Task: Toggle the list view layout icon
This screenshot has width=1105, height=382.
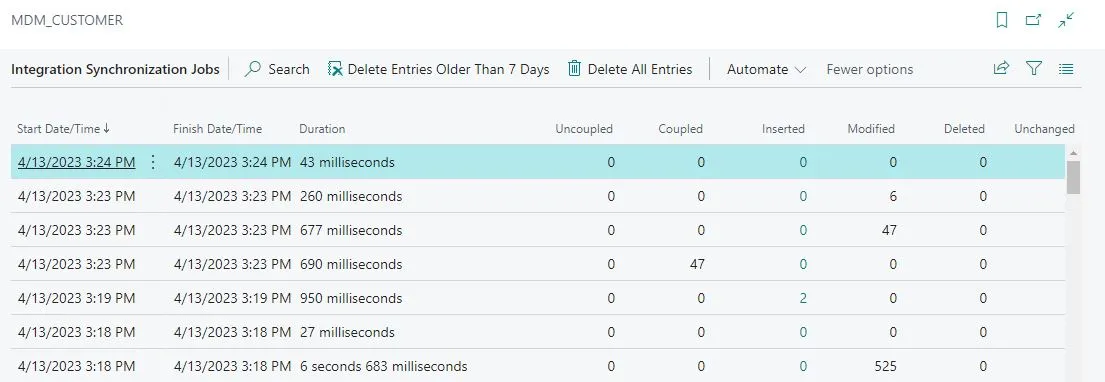Action: tap(1066, 68)
